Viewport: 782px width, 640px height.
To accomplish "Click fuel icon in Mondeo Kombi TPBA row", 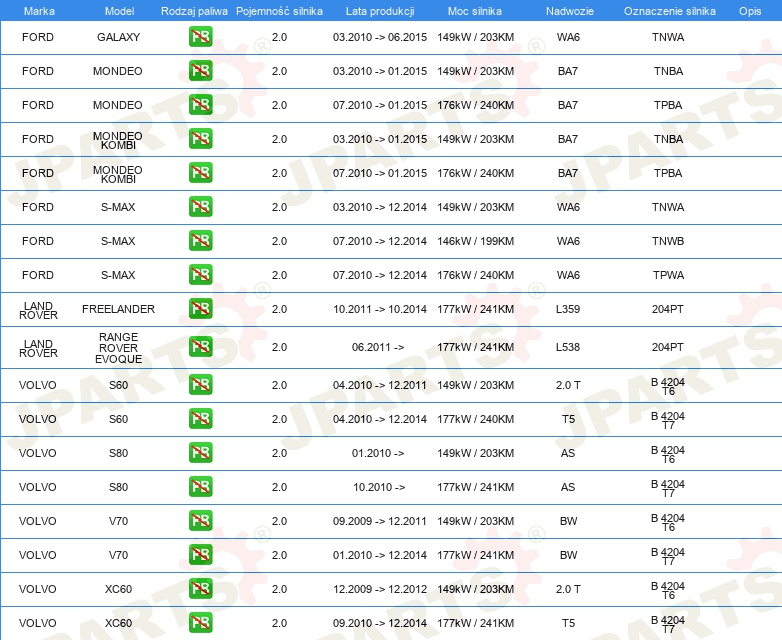I will pos(200,173).
